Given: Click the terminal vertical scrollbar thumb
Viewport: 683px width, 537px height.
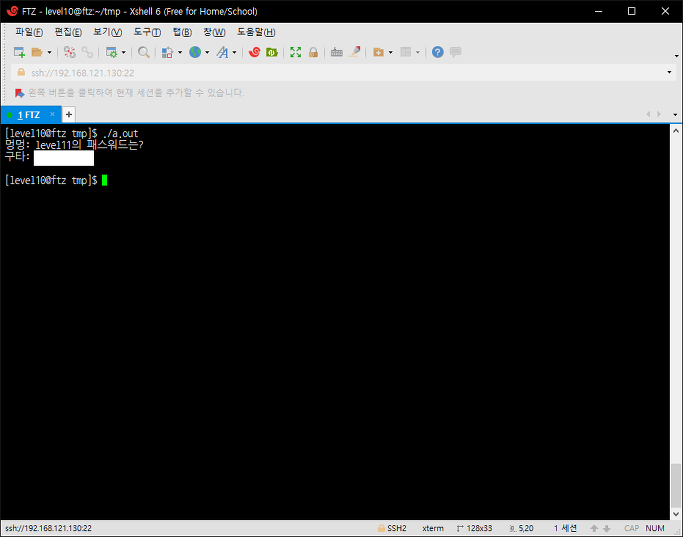Looking at the screenshot, I should coord(676,486).
